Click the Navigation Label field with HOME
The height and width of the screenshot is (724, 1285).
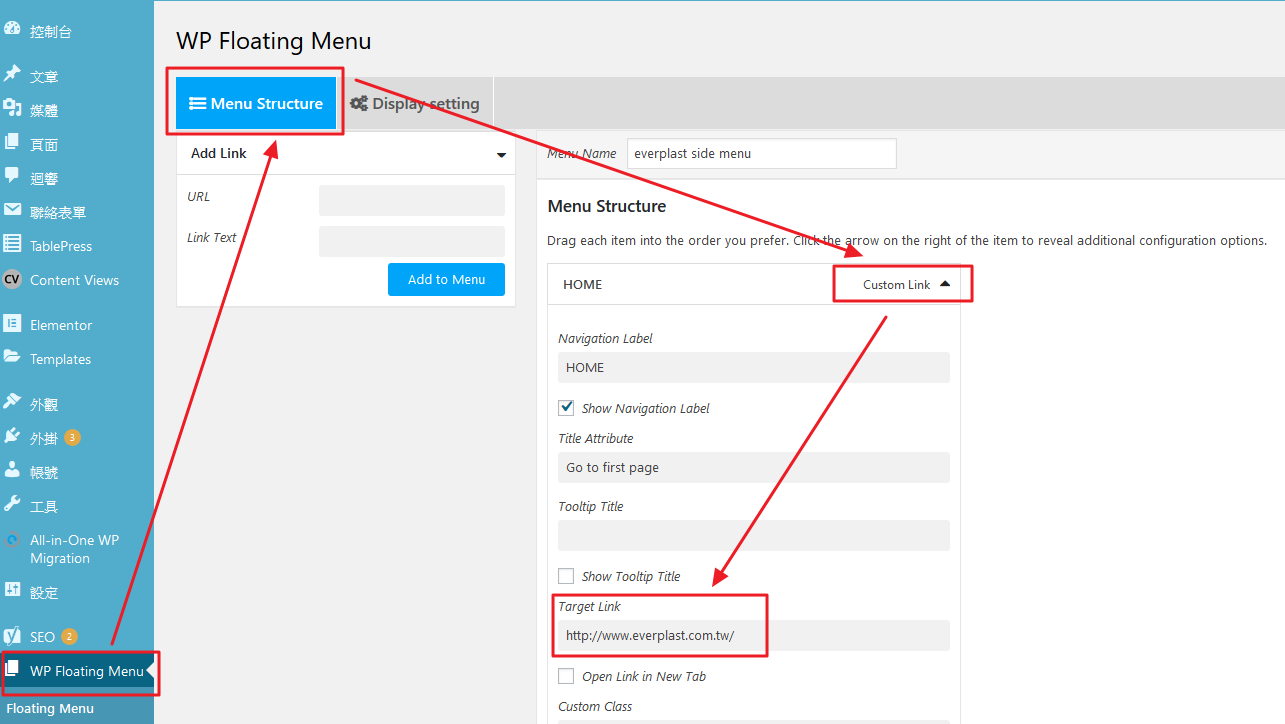coord(753,367)
